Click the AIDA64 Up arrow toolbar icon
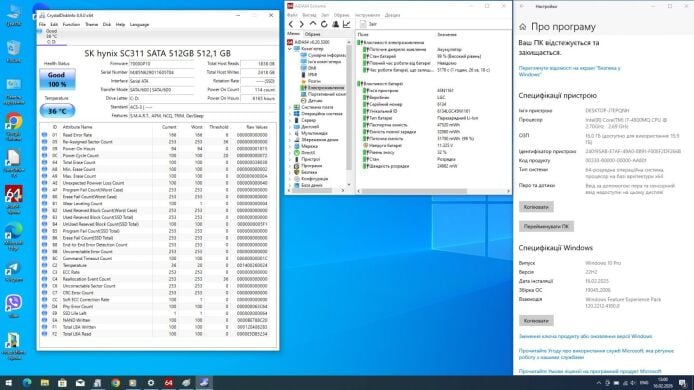Image resolution: width=694 pixels, height=390 pixels. pos(313,24)
